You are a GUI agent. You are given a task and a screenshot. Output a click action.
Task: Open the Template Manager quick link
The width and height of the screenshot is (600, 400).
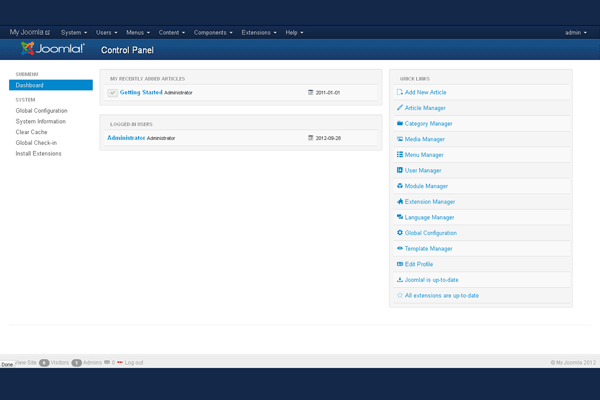point(429,248)
